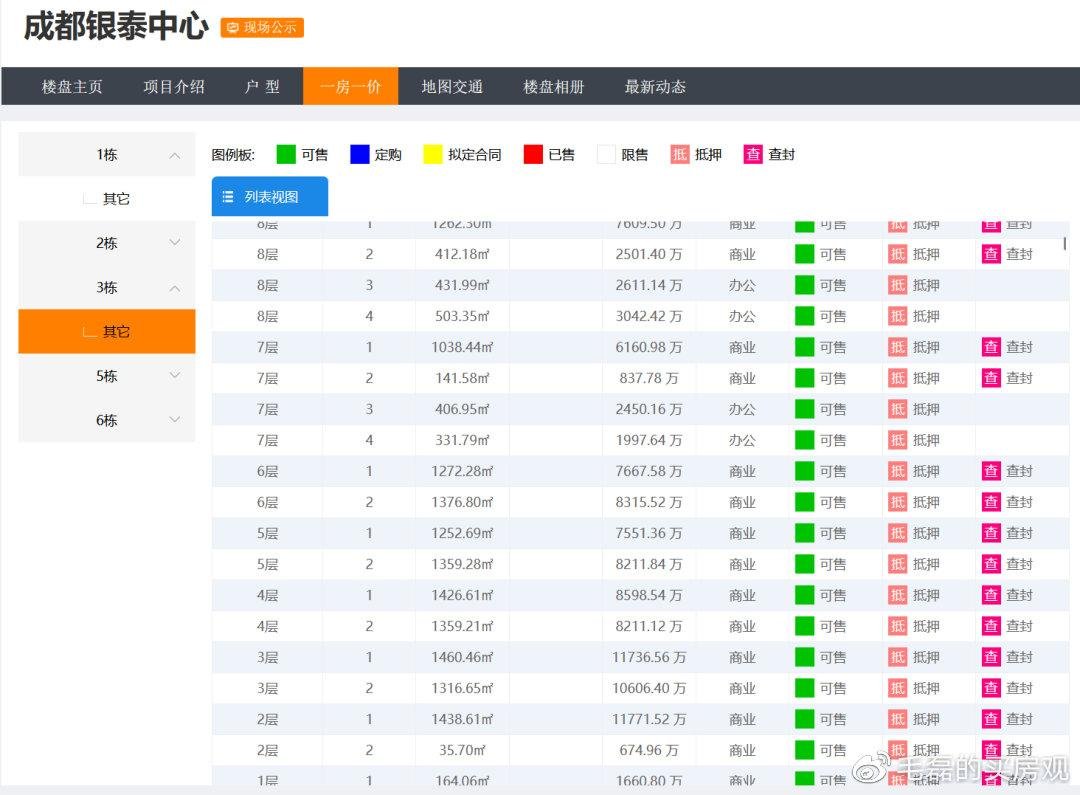Screen dimensions: 1080x795
Task: Click the white 限售 legend swatch
Action: (606, 154)
